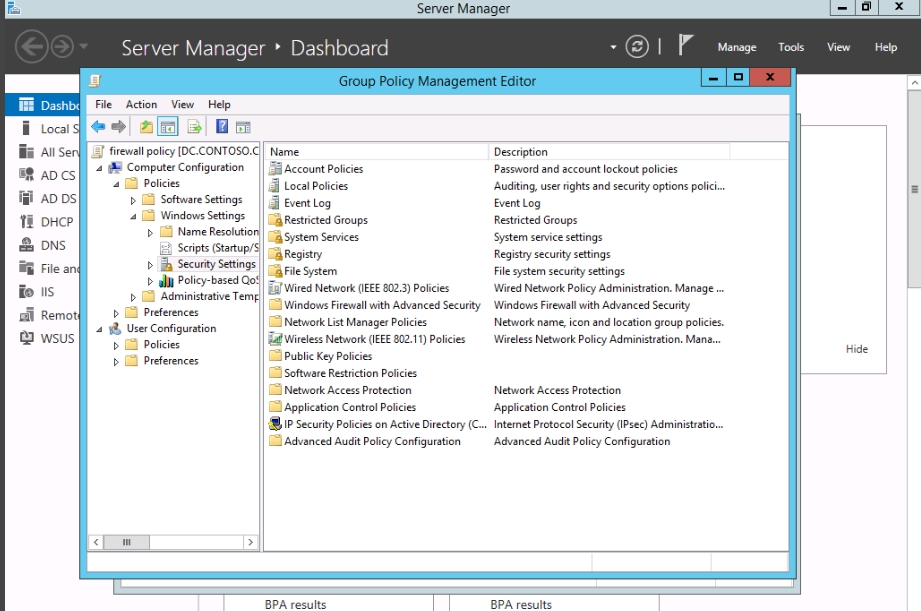The width and height of the screenshot is (921, 611).
Task: Expand the Name Resolution tree node
Action: coord(150,233)
